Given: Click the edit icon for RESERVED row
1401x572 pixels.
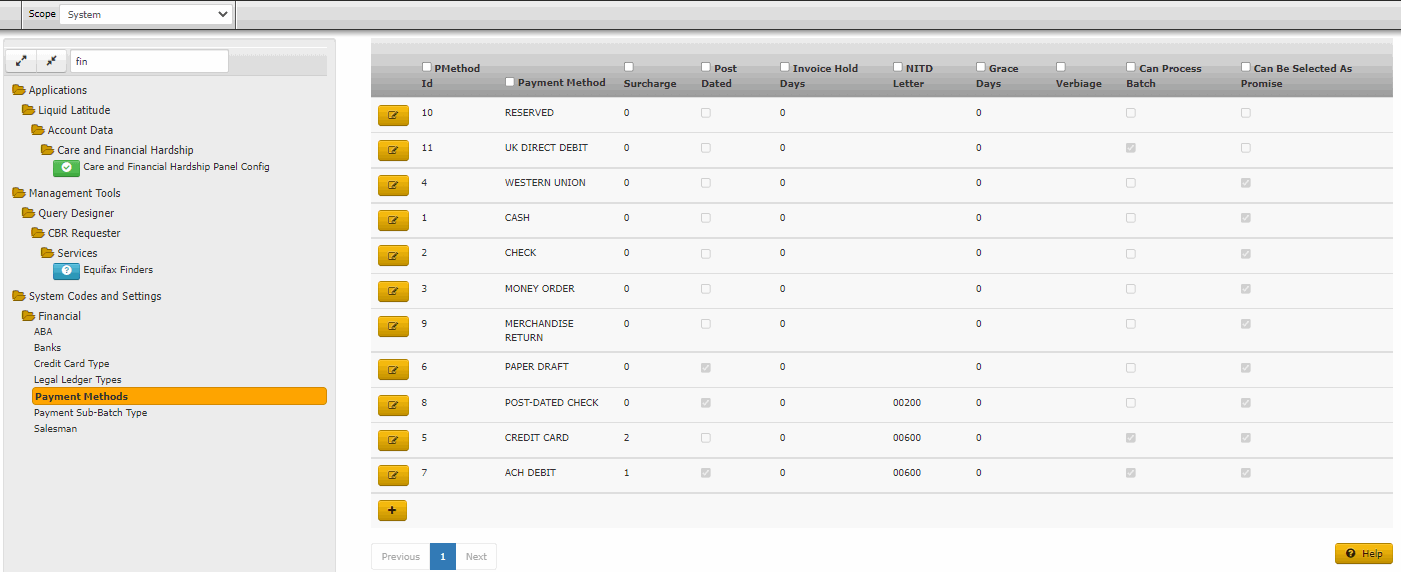Looking at the screenshot, I should pyautogui.click(x=393, y=115).
